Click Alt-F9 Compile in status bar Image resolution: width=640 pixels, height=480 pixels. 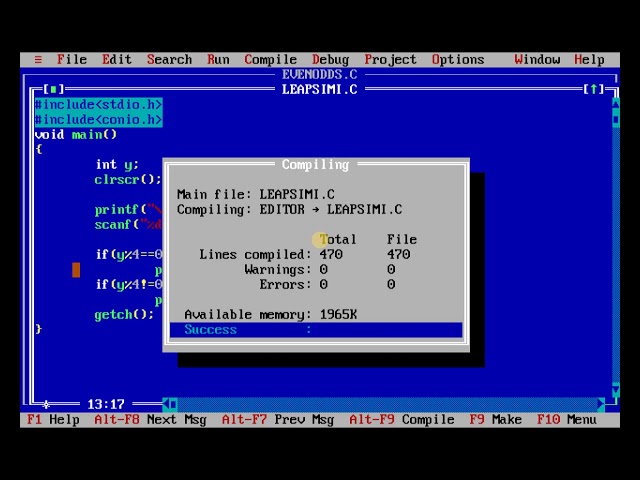[x=402, y=420]
